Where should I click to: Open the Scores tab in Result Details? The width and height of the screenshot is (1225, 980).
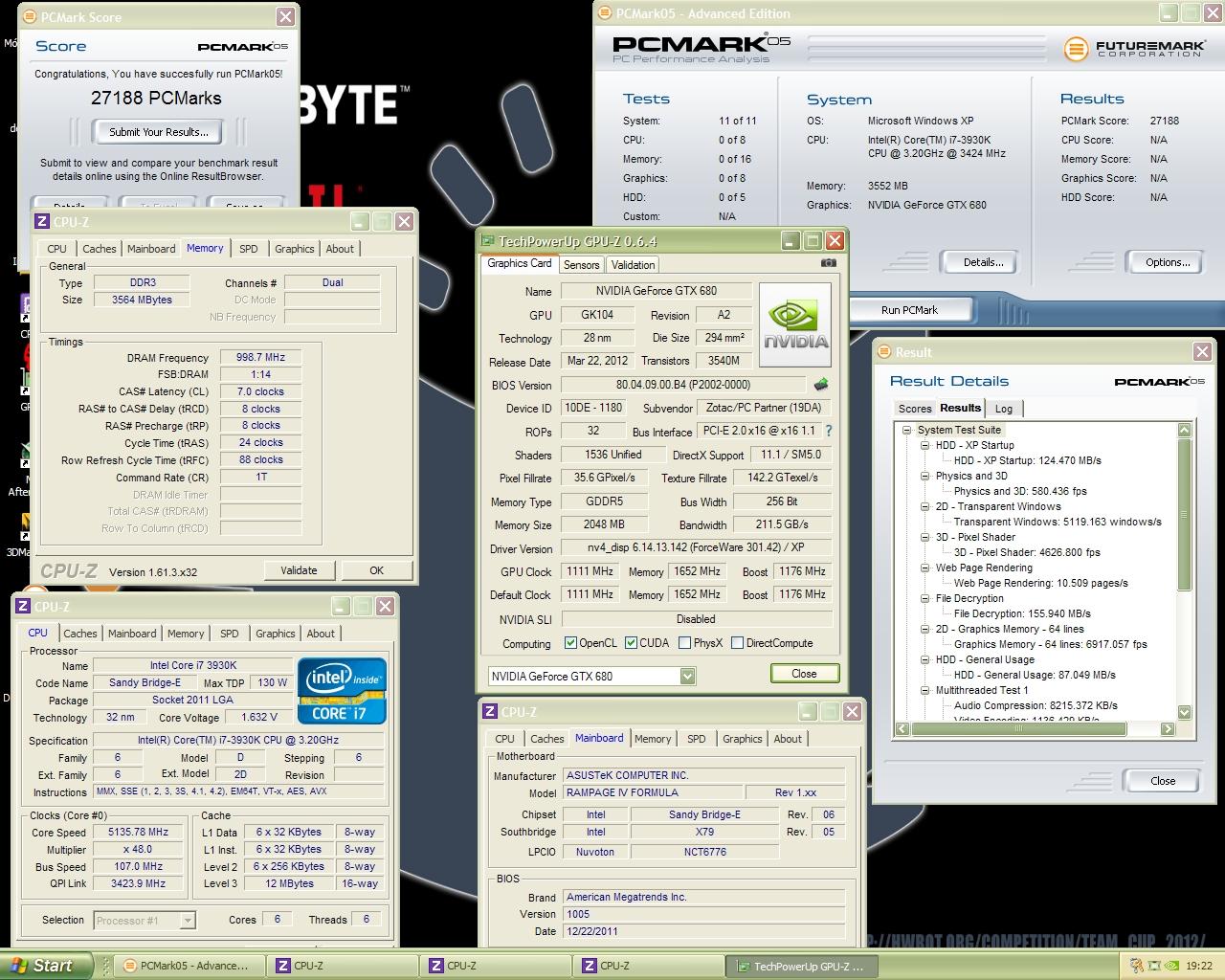915,409
